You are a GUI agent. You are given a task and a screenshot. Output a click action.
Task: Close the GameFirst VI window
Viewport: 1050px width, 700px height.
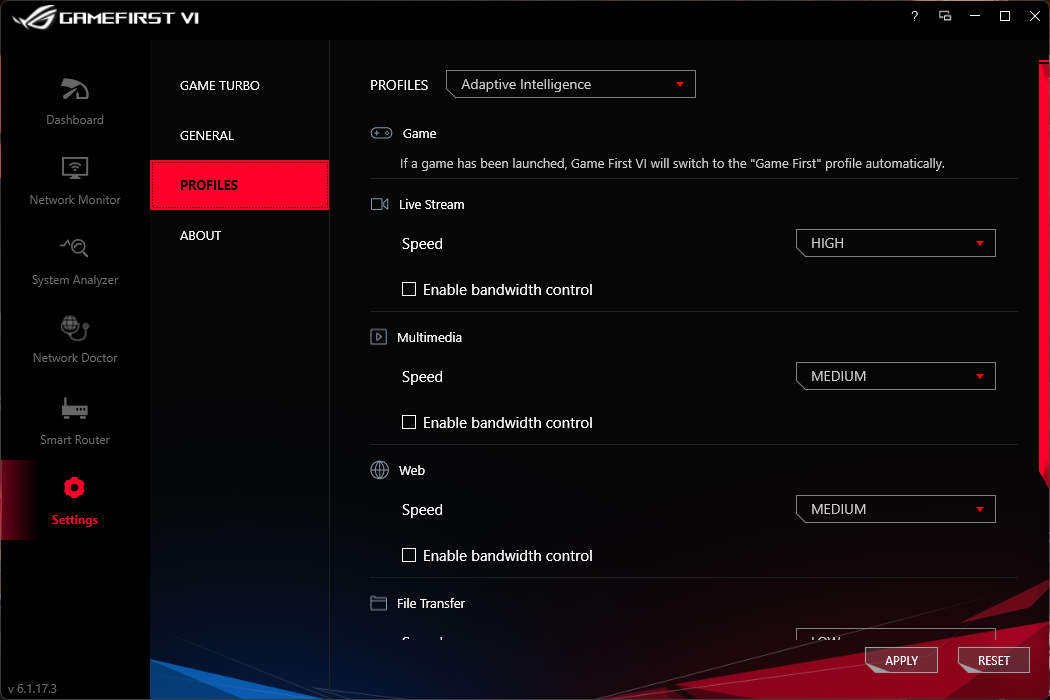(x=1035, y=16)
